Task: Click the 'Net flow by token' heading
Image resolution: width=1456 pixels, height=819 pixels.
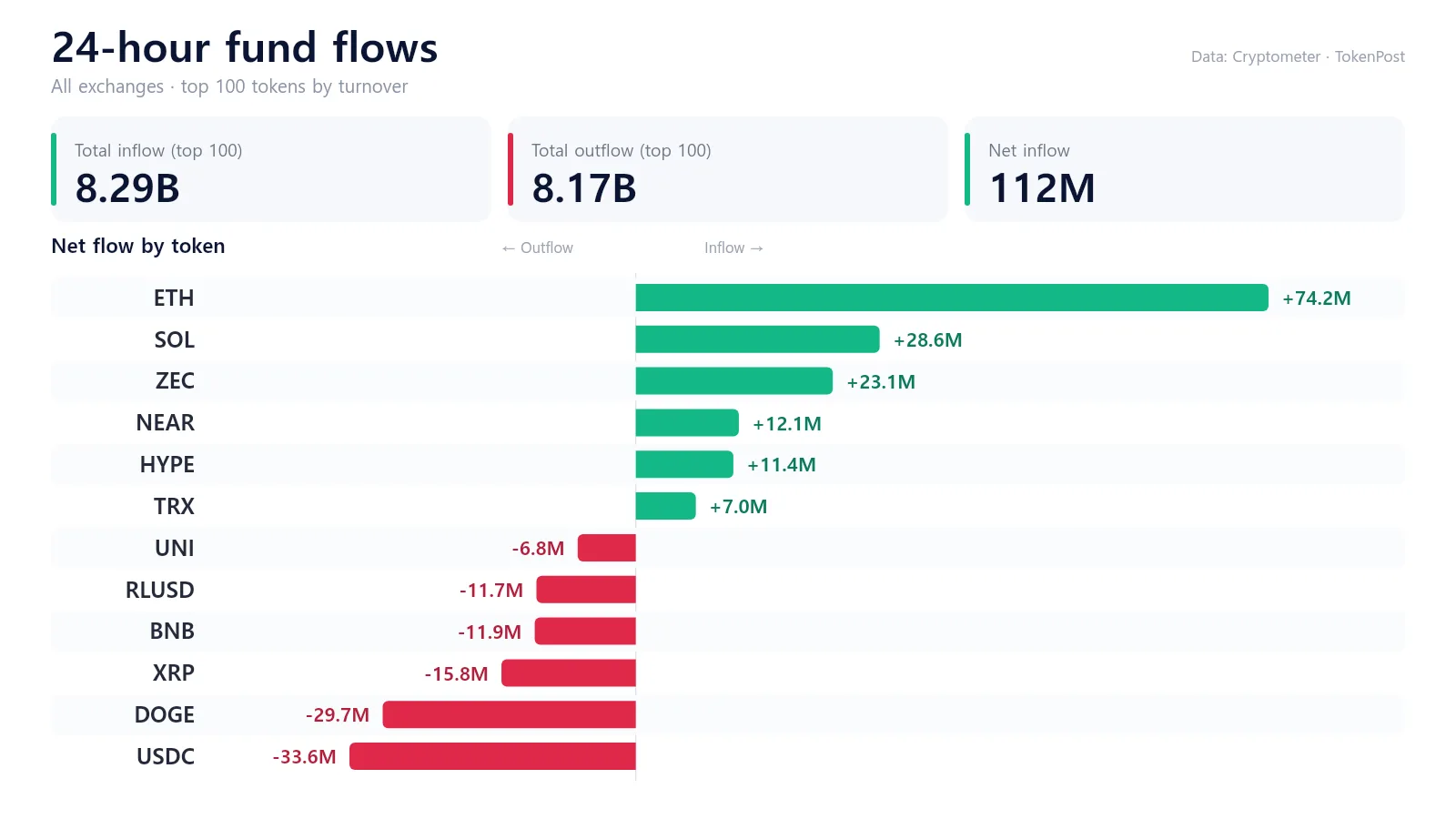Action: point(138,247)
